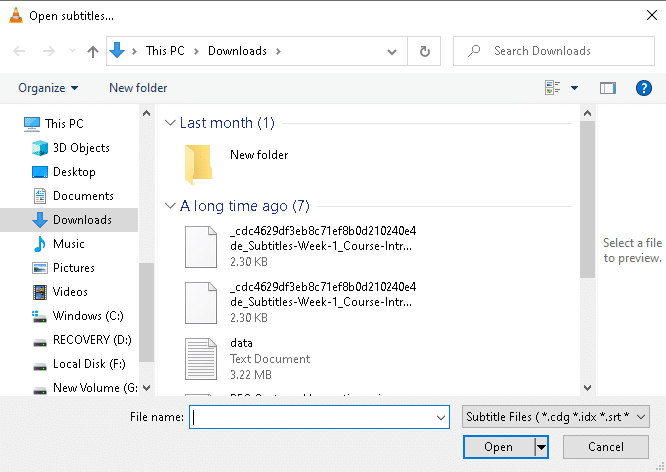
Task: Click the Up one level arrow
Action: coord(93,51)
